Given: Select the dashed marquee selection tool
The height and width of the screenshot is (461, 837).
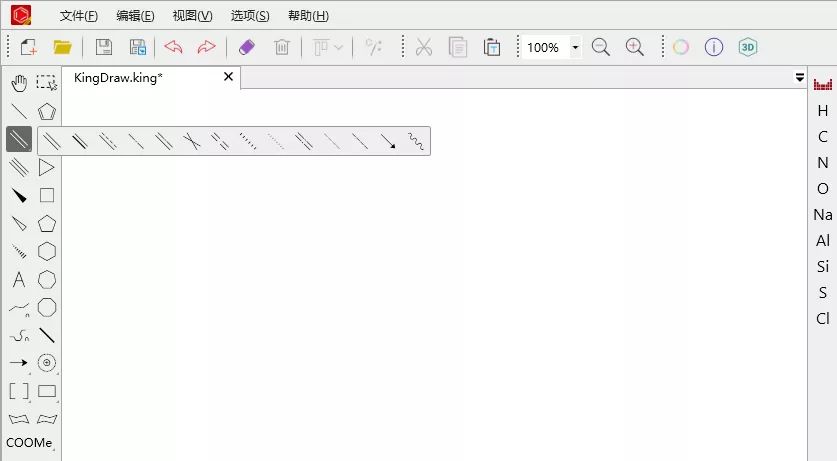Looking at the screenshot, I should [x=47, y=83].
